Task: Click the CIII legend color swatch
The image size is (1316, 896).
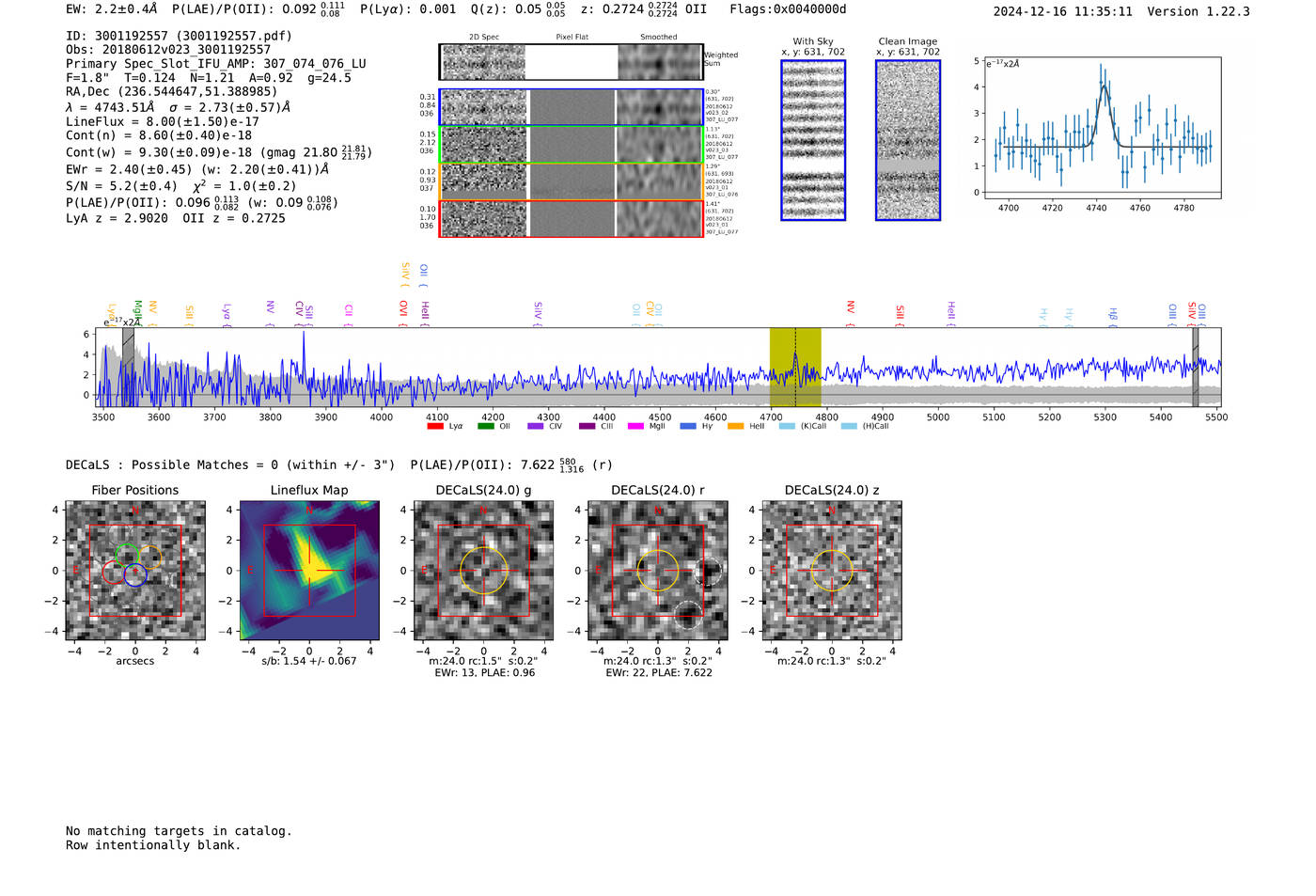Action: [587, 427]
